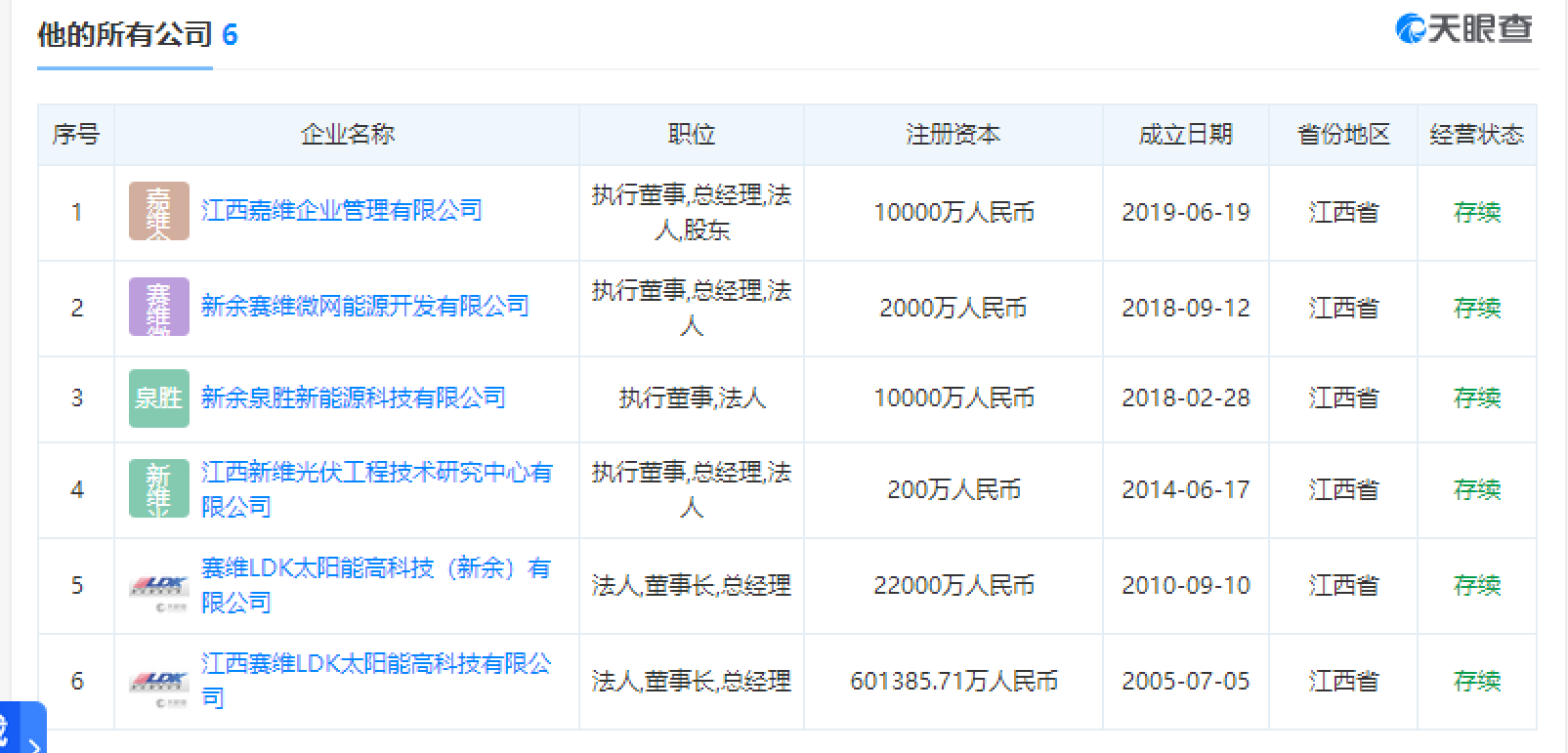
Task: Click the green 泉胜 logo icon
Action: (158, 398)
